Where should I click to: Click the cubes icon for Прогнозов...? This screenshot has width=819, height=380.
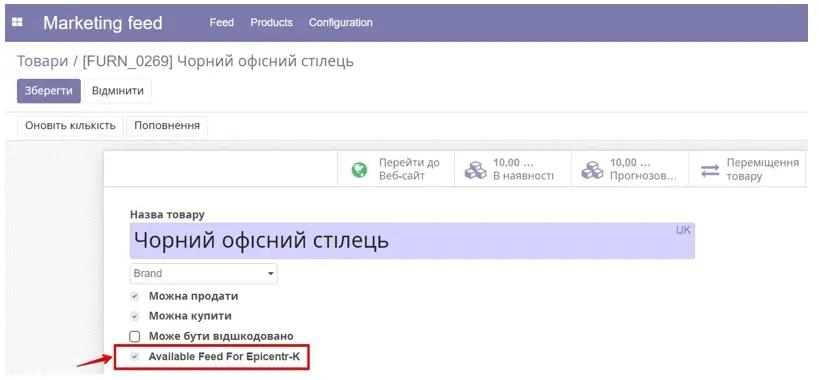click(x=592, y=170)
